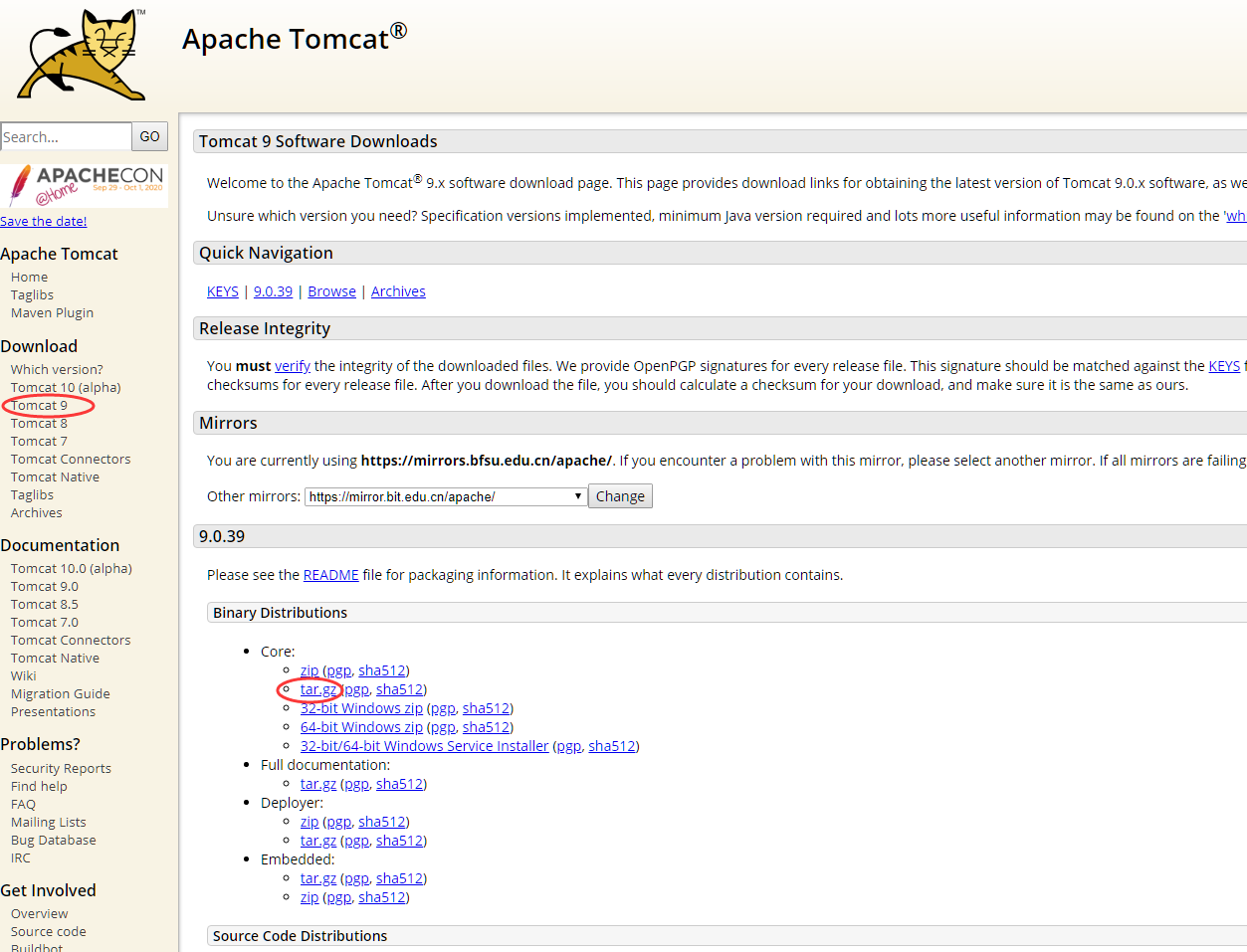Open Which version? download link

[x=57, y=369]
